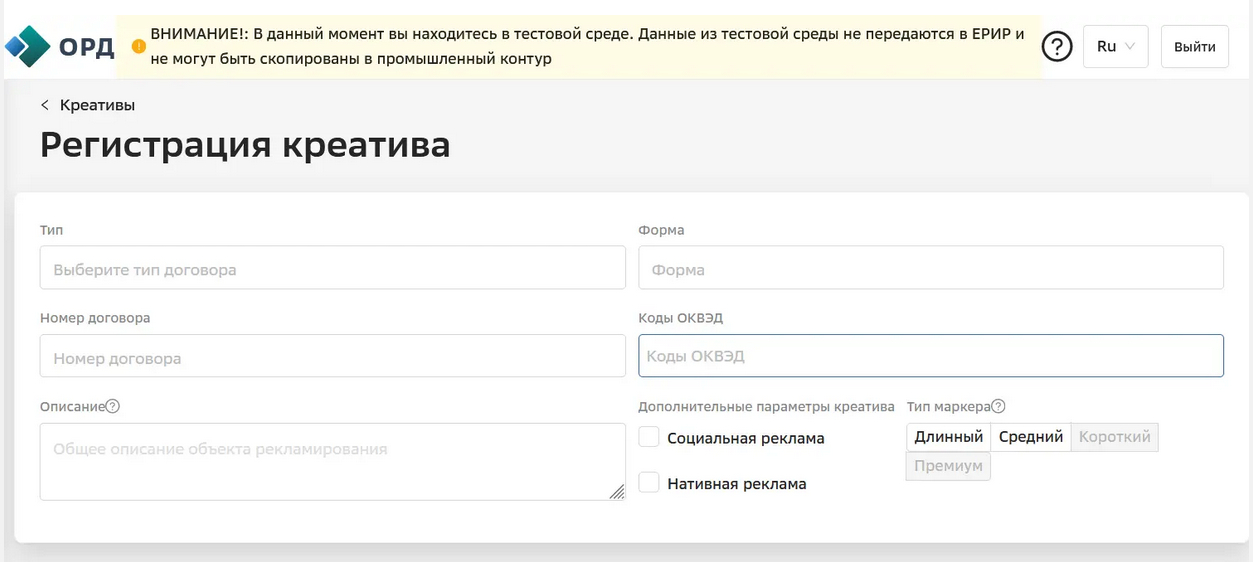
Task: Choose the Короткий marker type
Action: tap(1114, 437)
